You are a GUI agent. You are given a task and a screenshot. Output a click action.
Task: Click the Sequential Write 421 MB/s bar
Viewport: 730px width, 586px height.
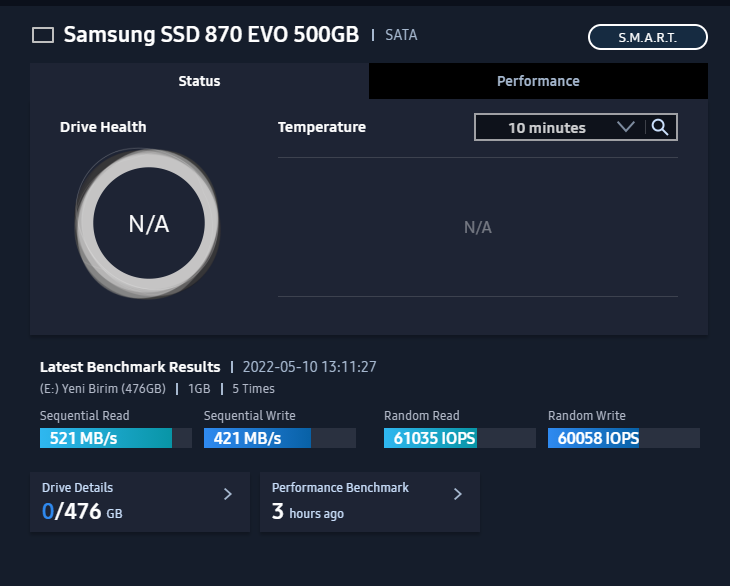point(280,438)
